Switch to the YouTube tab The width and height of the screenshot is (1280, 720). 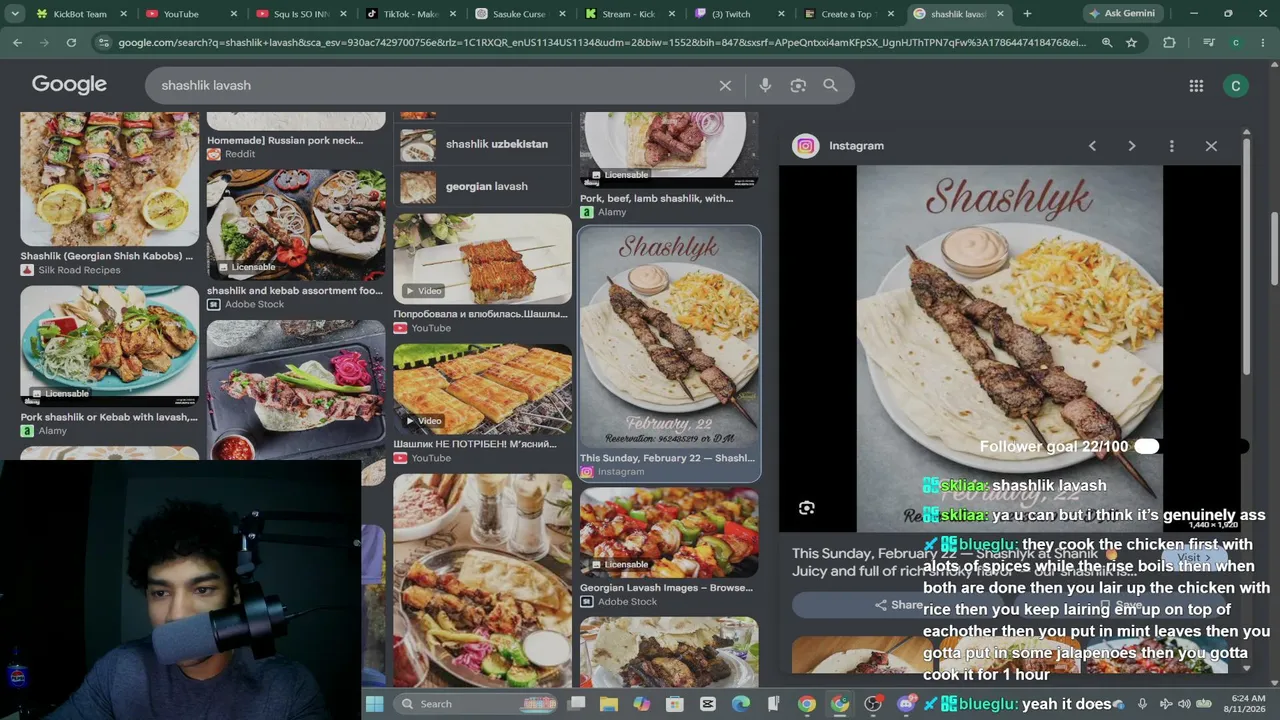(188, 14)
